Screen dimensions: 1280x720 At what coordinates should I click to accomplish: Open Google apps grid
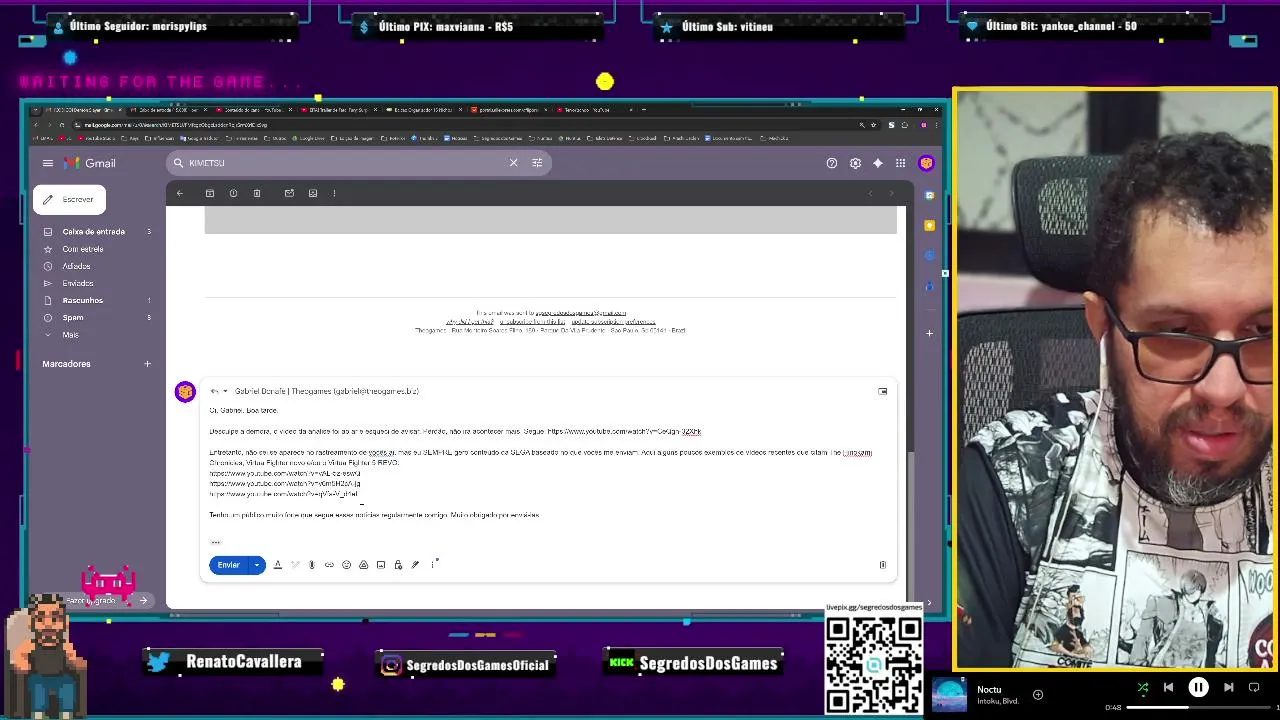(901, 163)
